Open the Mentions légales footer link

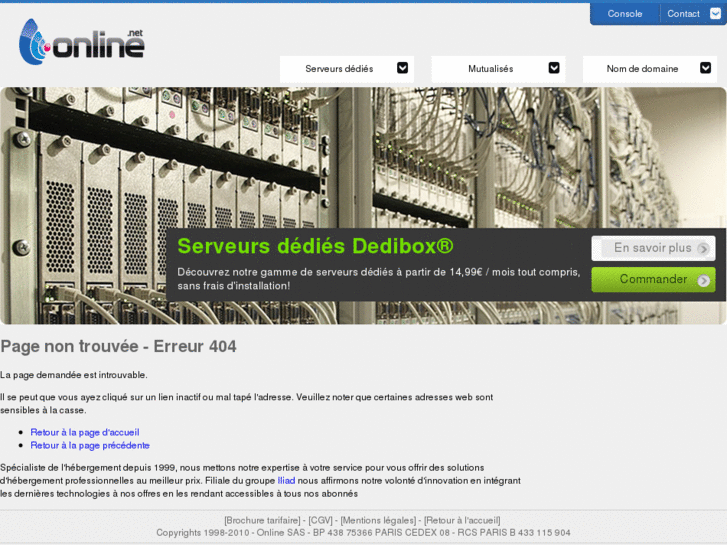pyautogui.click(x=378, y=520)
